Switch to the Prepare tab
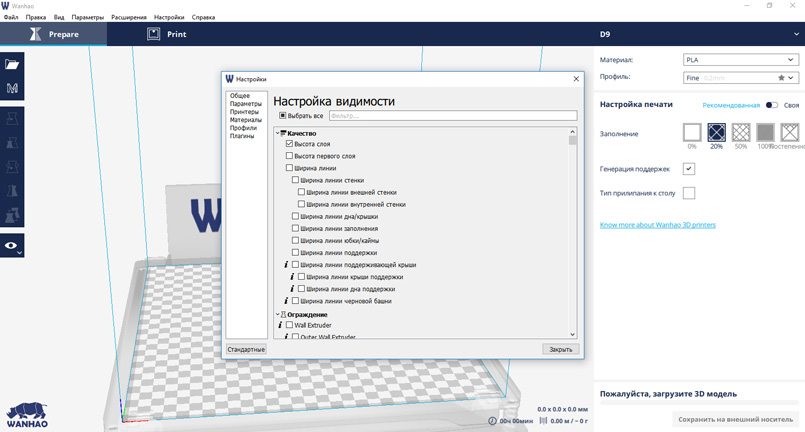The width and height of the screenshot is (805, 432). point(53,34)
